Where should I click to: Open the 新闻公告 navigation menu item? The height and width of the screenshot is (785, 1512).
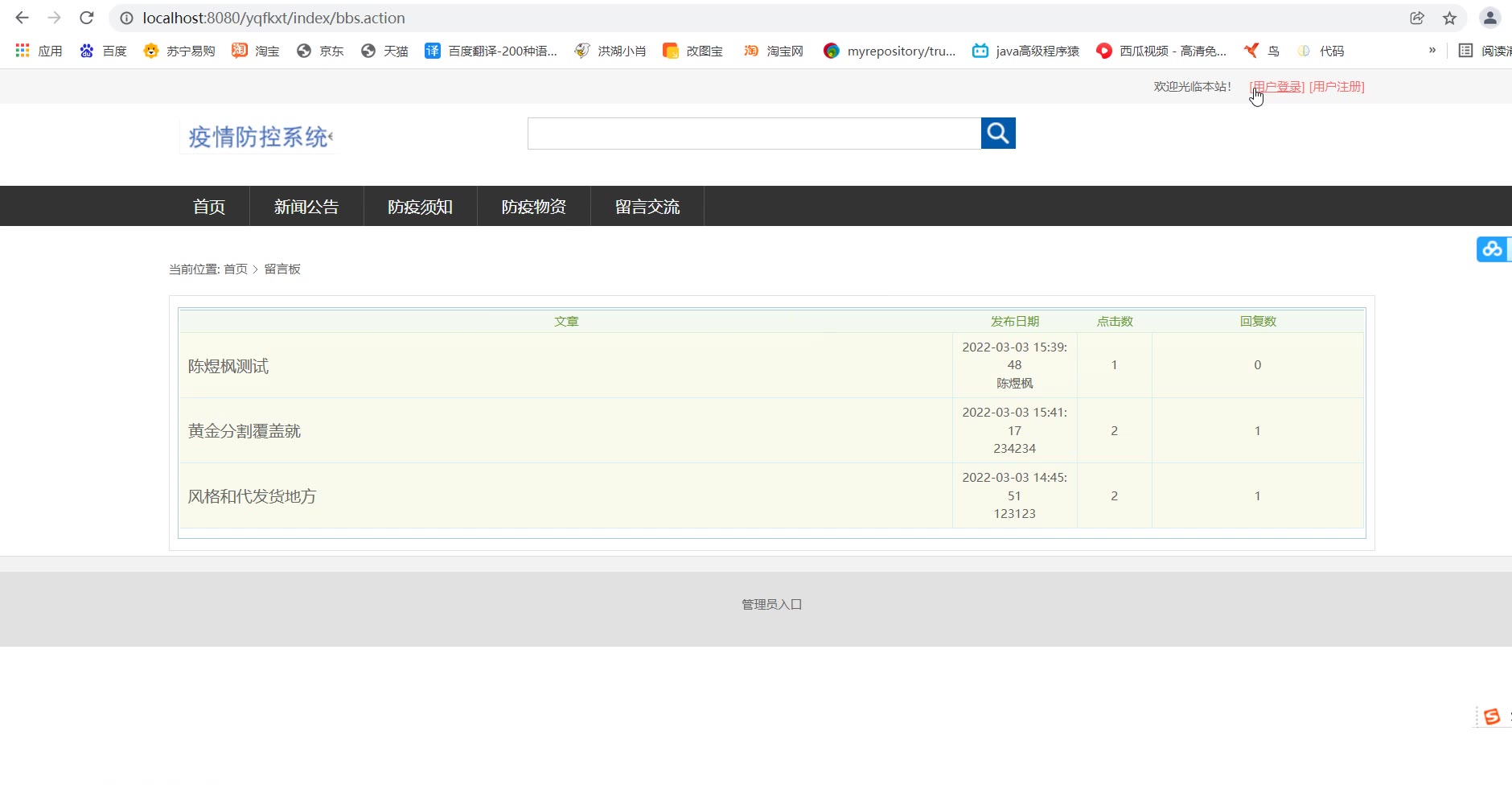(x=306, y=207)
